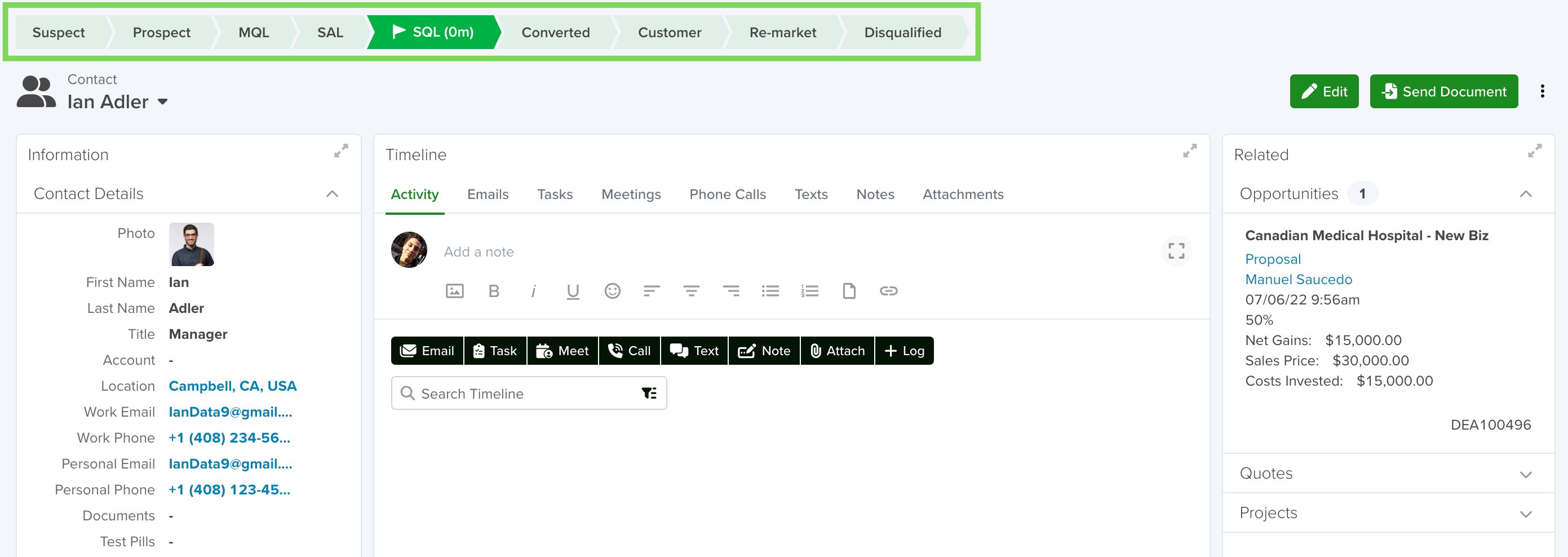Open Ian Adler's contact photo
This screenshot has height=557, width=1568.
tap(191, 244)
